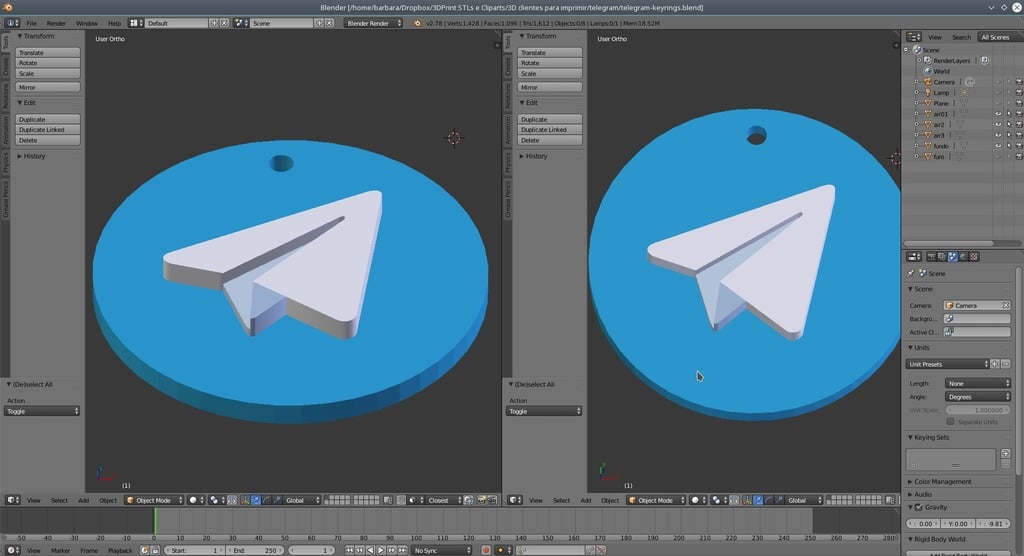Screen dimensions: 1024x556
Task: Open Global orientation dropdown in left viewport
Action: tap(302, 500)
